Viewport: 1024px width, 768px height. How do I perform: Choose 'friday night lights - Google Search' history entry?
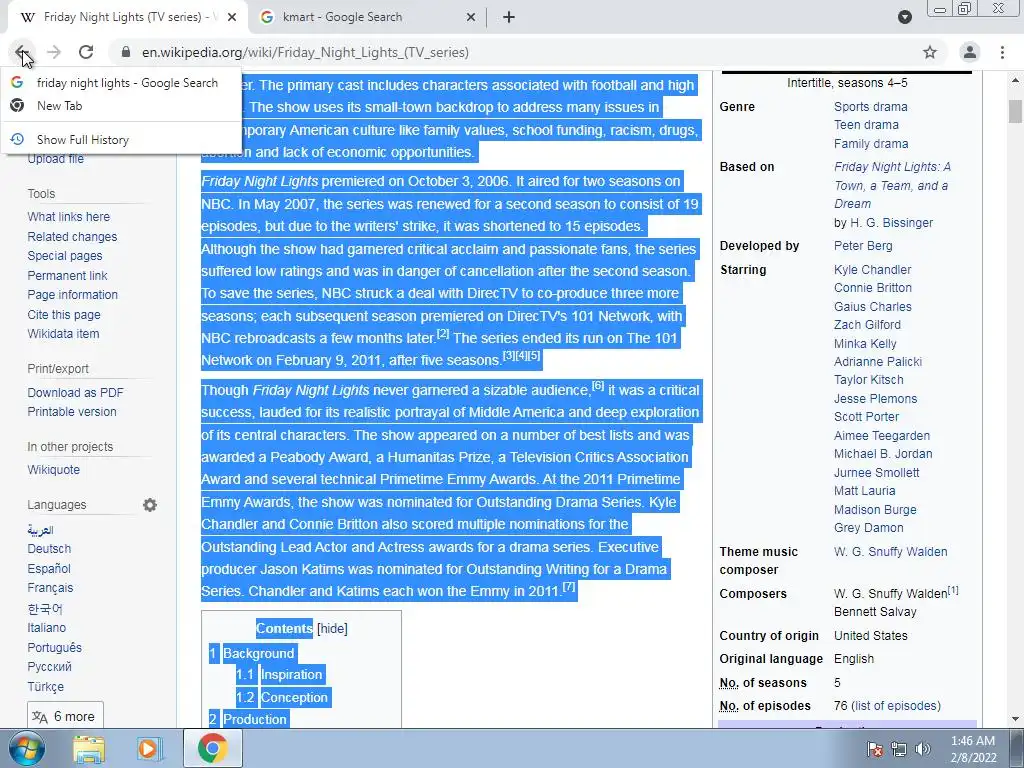(121, 83)
